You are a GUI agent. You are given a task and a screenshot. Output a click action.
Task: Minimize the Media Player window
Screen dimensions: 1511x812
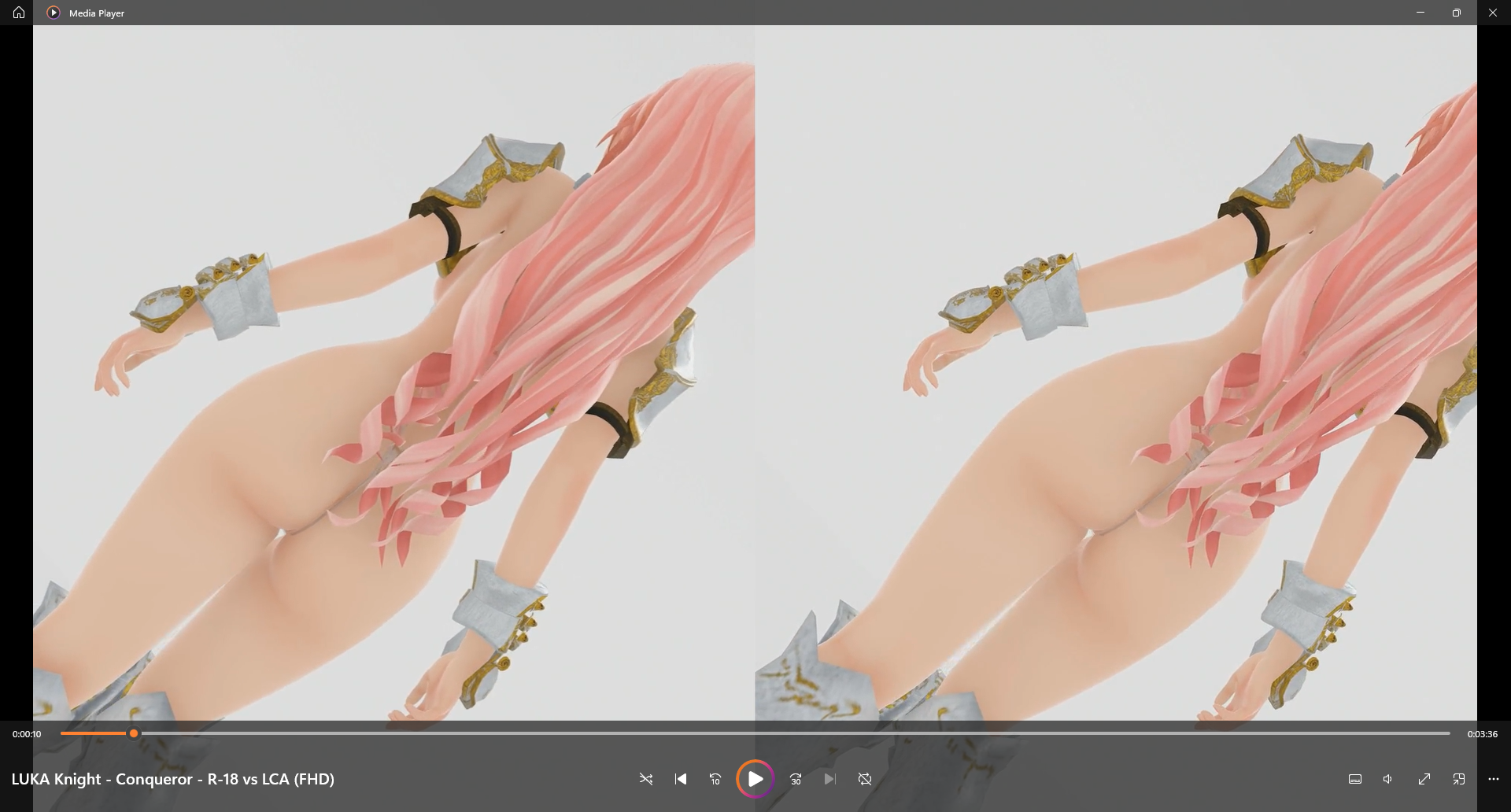[x=1420, y=13]
